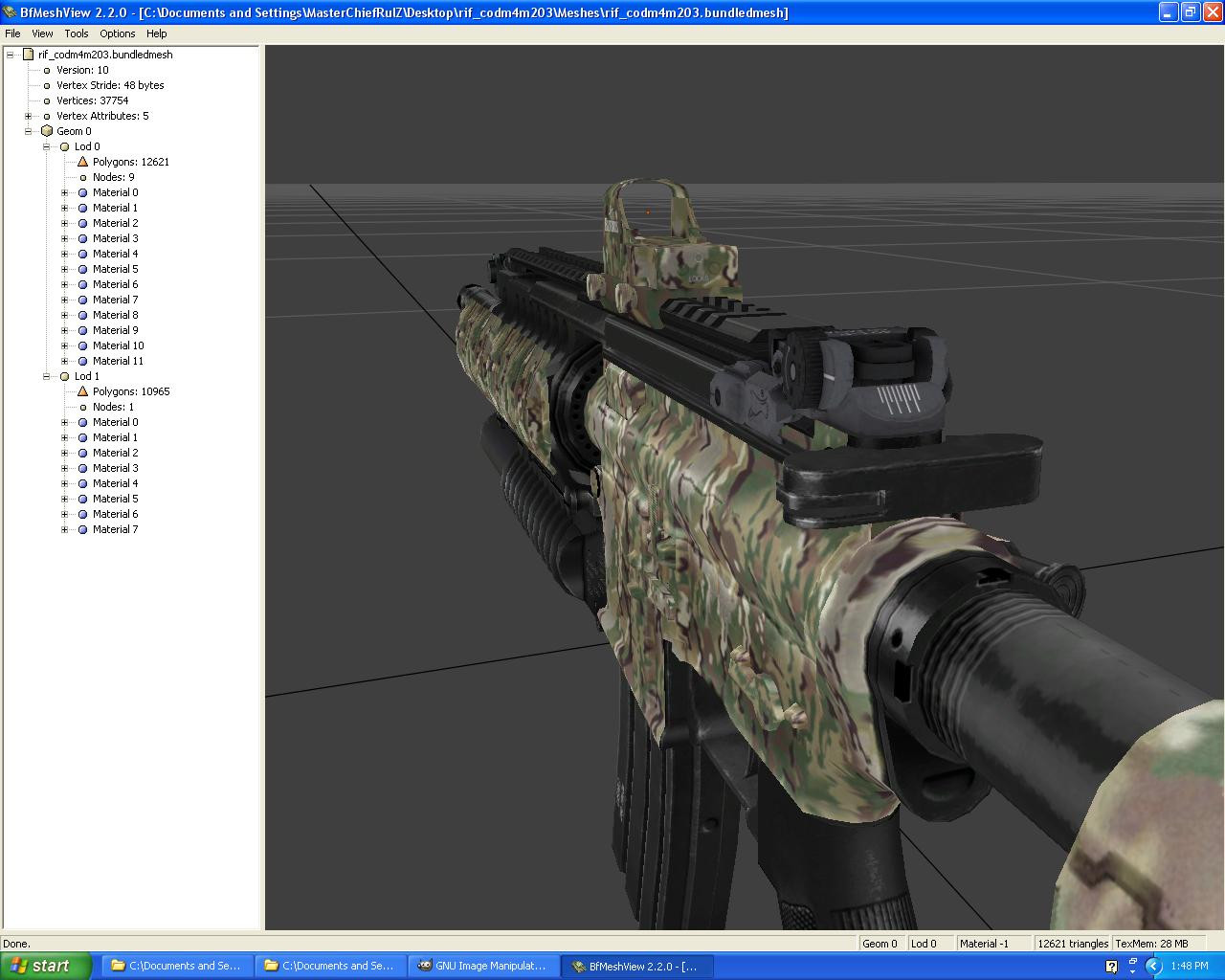
Task: Select the Lod 0 sphere icon
Action: point(64,146)
